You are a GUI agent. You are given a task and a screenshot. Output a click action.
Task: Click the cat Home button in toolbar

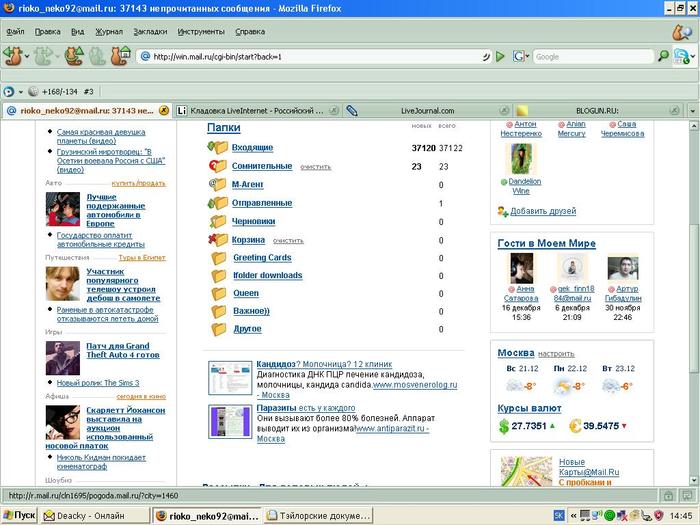tap(121, 56)
